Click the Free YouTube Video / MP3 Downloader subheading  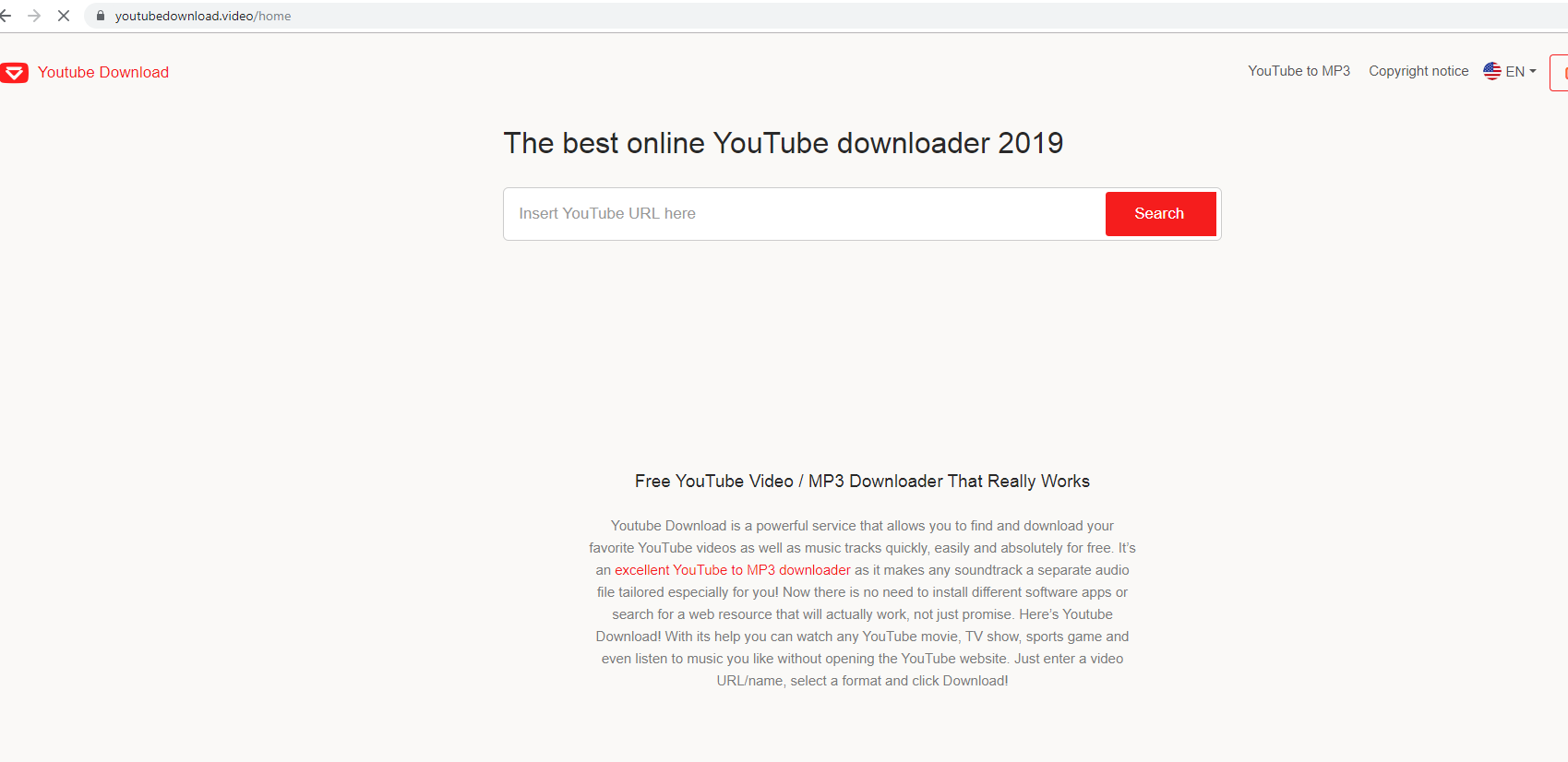tap(862, 482)
